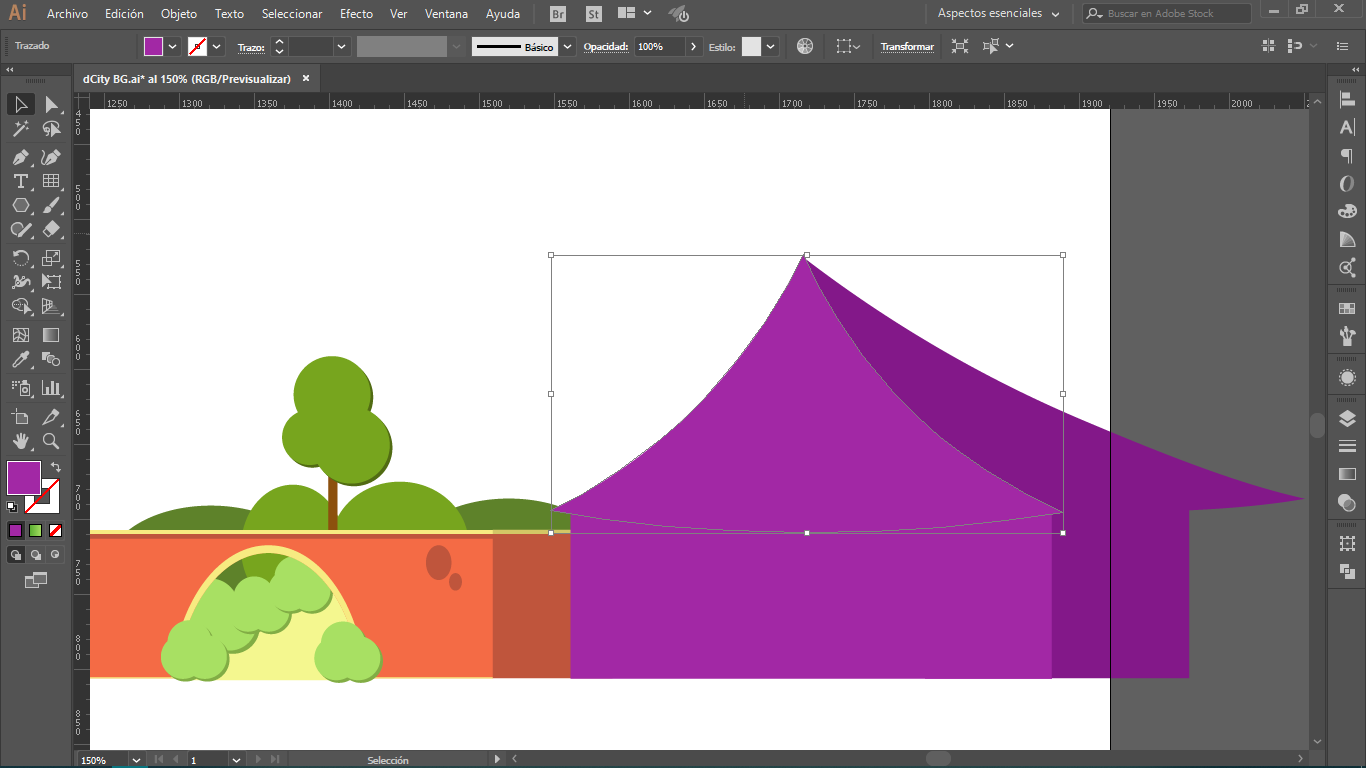
Task: Click the Opacidad label link
Action: [606, 47]
